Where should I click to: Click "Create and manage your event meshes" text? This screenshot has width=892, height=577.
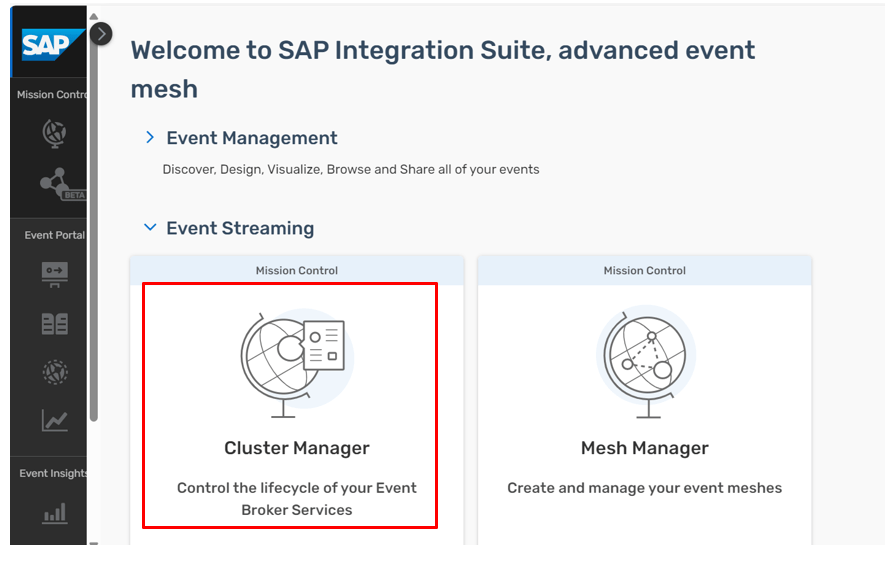pos(645,488)
